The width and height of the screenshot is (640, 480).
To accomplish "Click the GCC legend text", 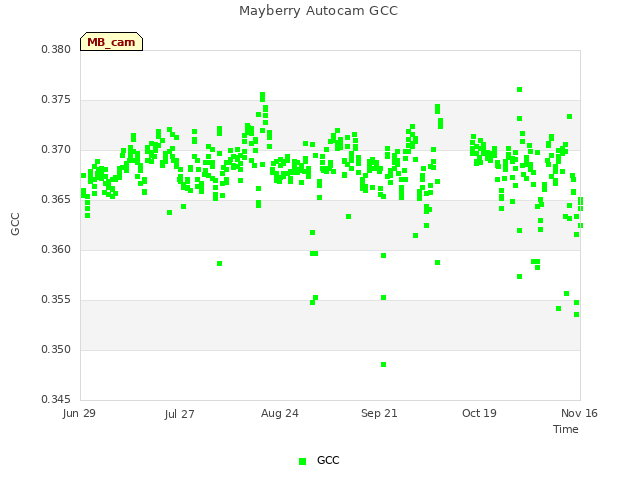I will pyautogui.click(x=328, y=460).
